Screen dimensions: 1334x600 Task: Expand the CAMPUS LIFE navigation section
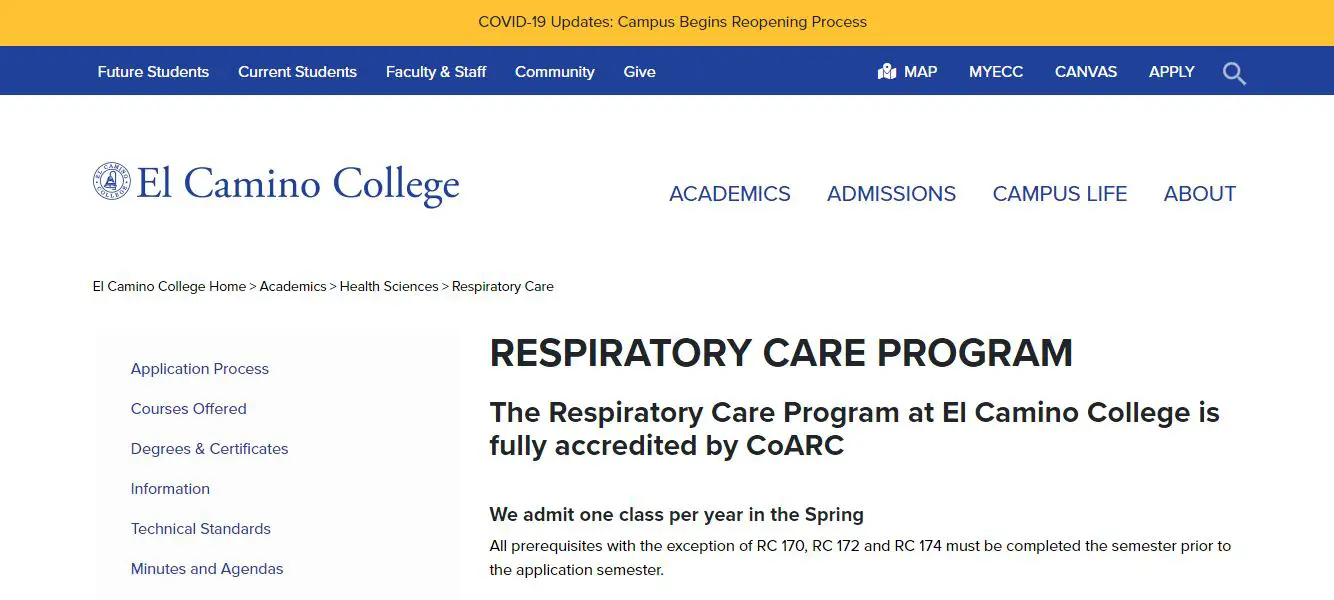pos(1060,194)
